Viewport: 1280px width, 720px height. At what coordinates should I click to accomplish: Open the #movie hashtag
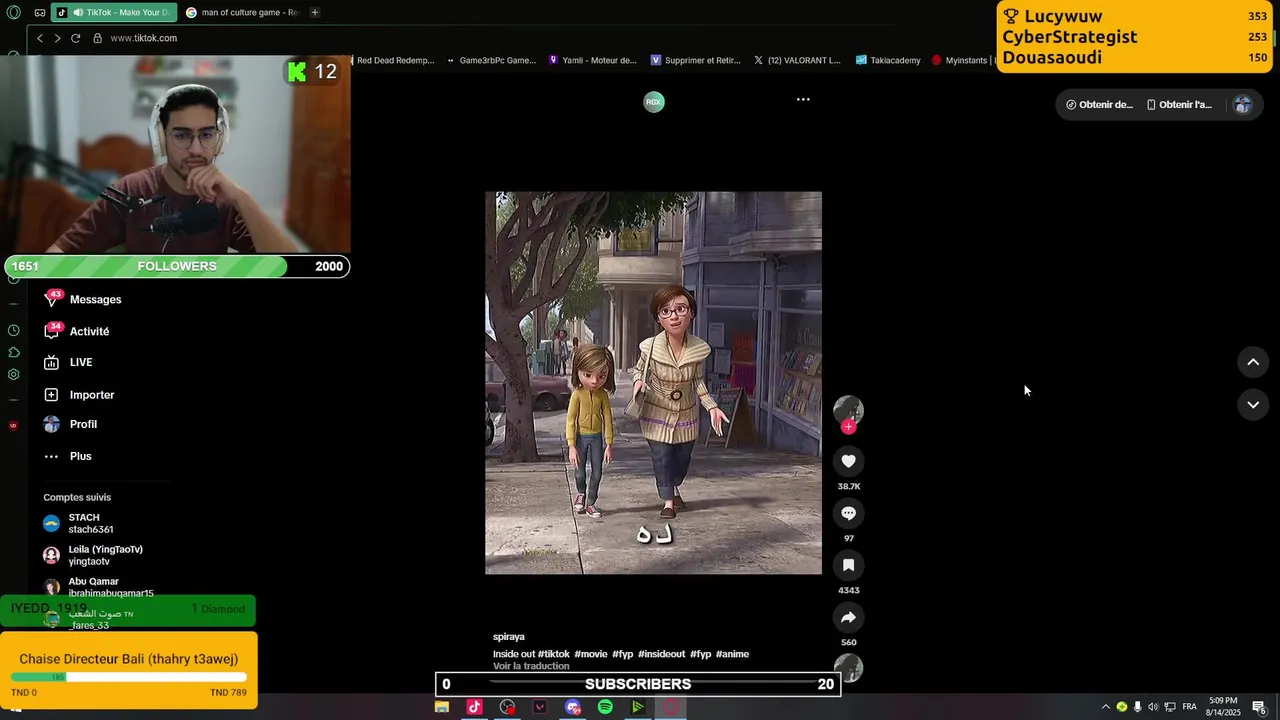point(590,654)
